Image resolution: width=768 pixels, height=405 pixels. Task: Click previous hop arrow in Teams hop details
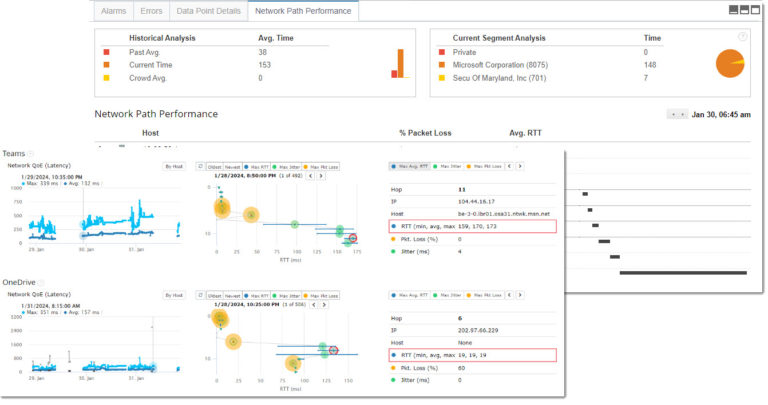click(509, 167)
